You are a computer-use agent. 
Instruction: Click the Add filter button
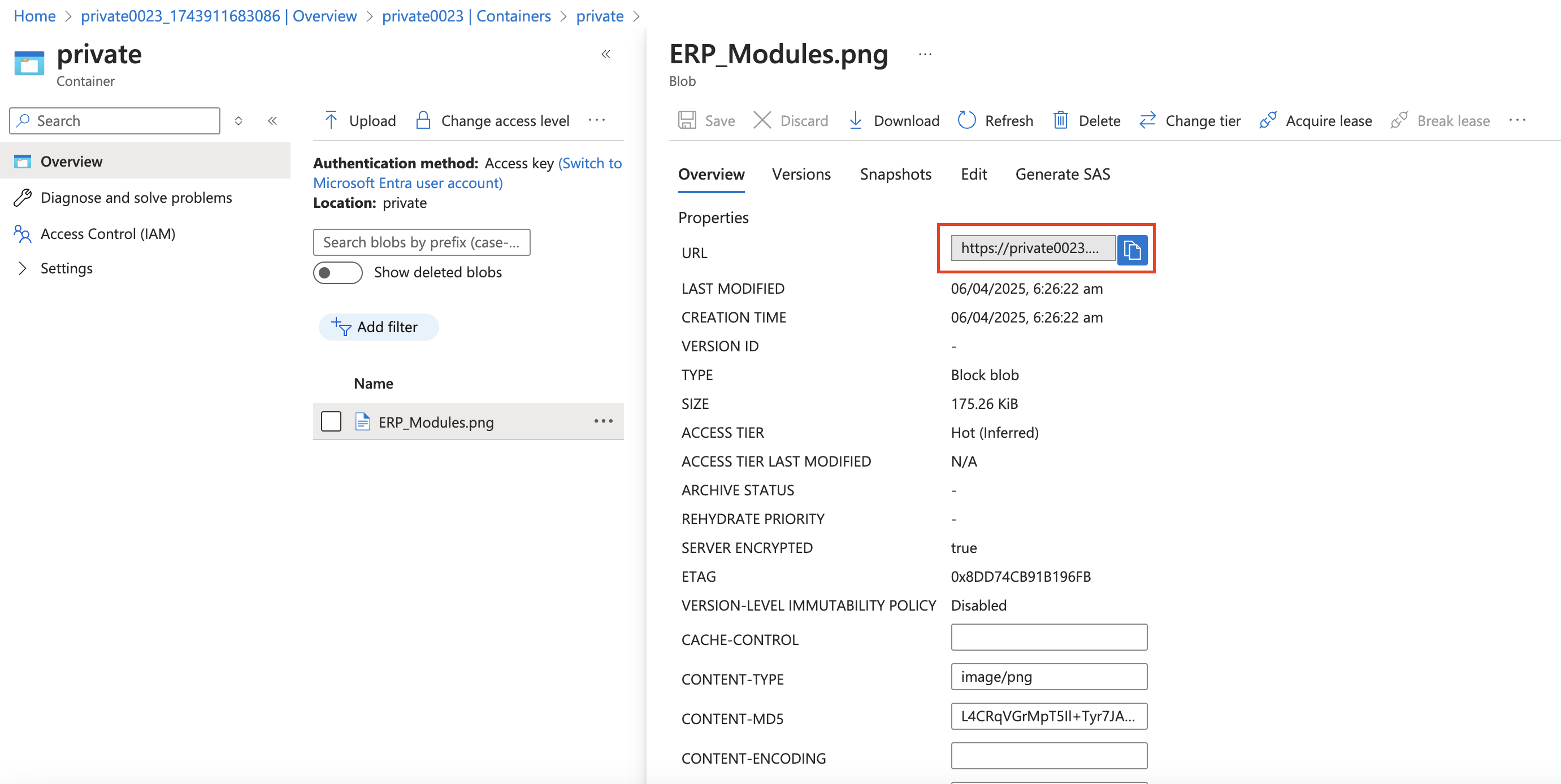(379, 327)
